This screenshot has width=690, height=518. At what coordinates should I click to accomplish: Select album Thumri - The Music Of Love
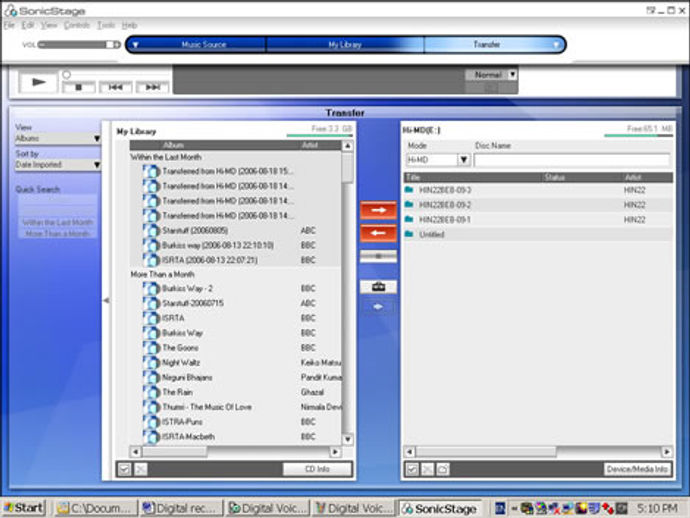207,407
